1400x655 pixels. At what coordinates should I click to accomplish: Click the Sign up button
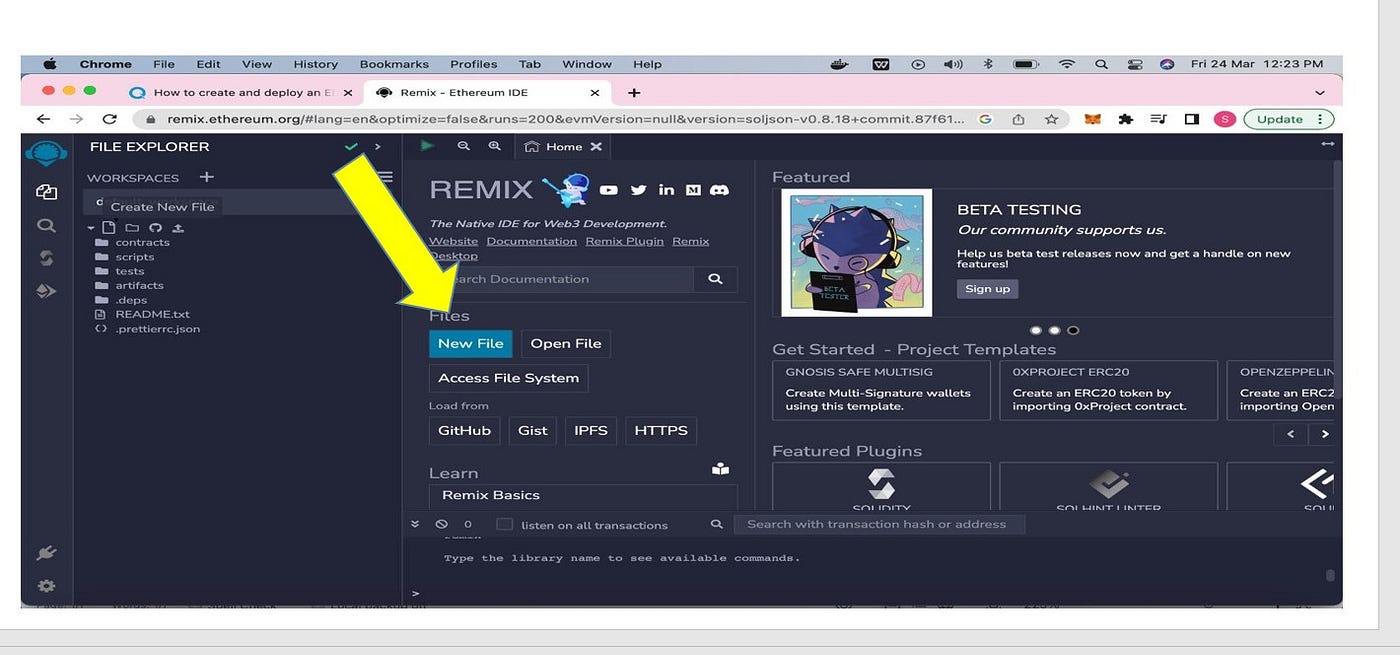tap(988, 288)
